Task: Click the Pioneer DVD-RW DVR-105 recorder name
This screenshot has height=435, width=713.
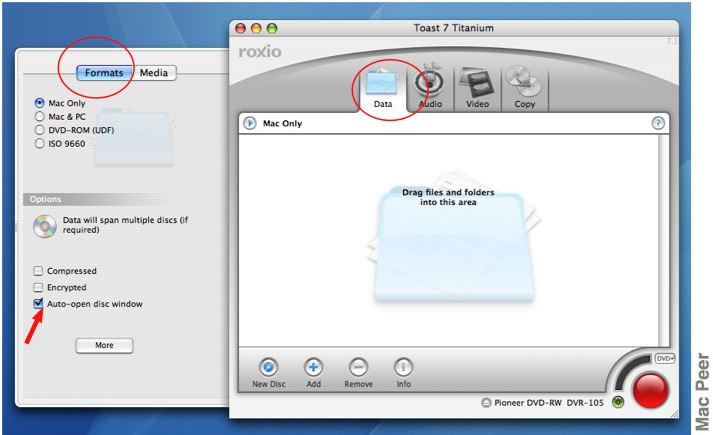Action: click(548, 403)
